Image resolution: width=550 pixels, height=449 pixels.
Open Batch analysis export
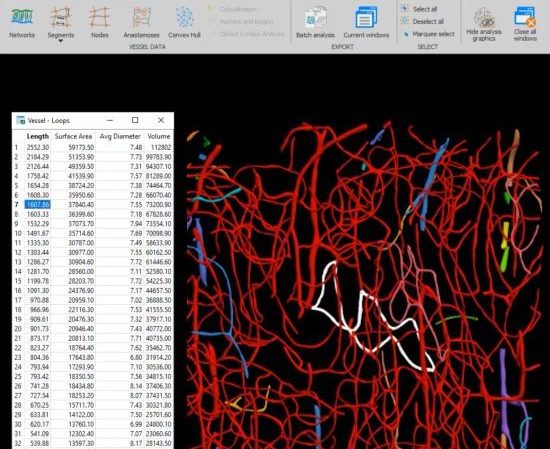coord(315,22)
